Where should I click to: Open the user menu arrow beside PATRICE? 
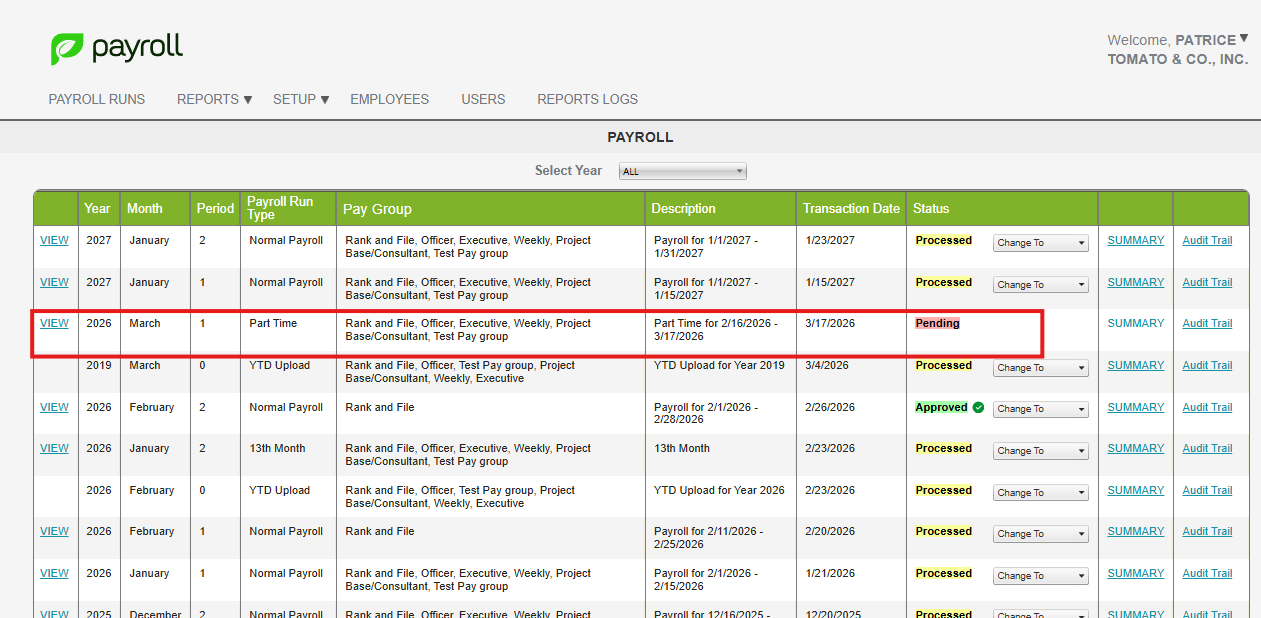coord(1243,39)
